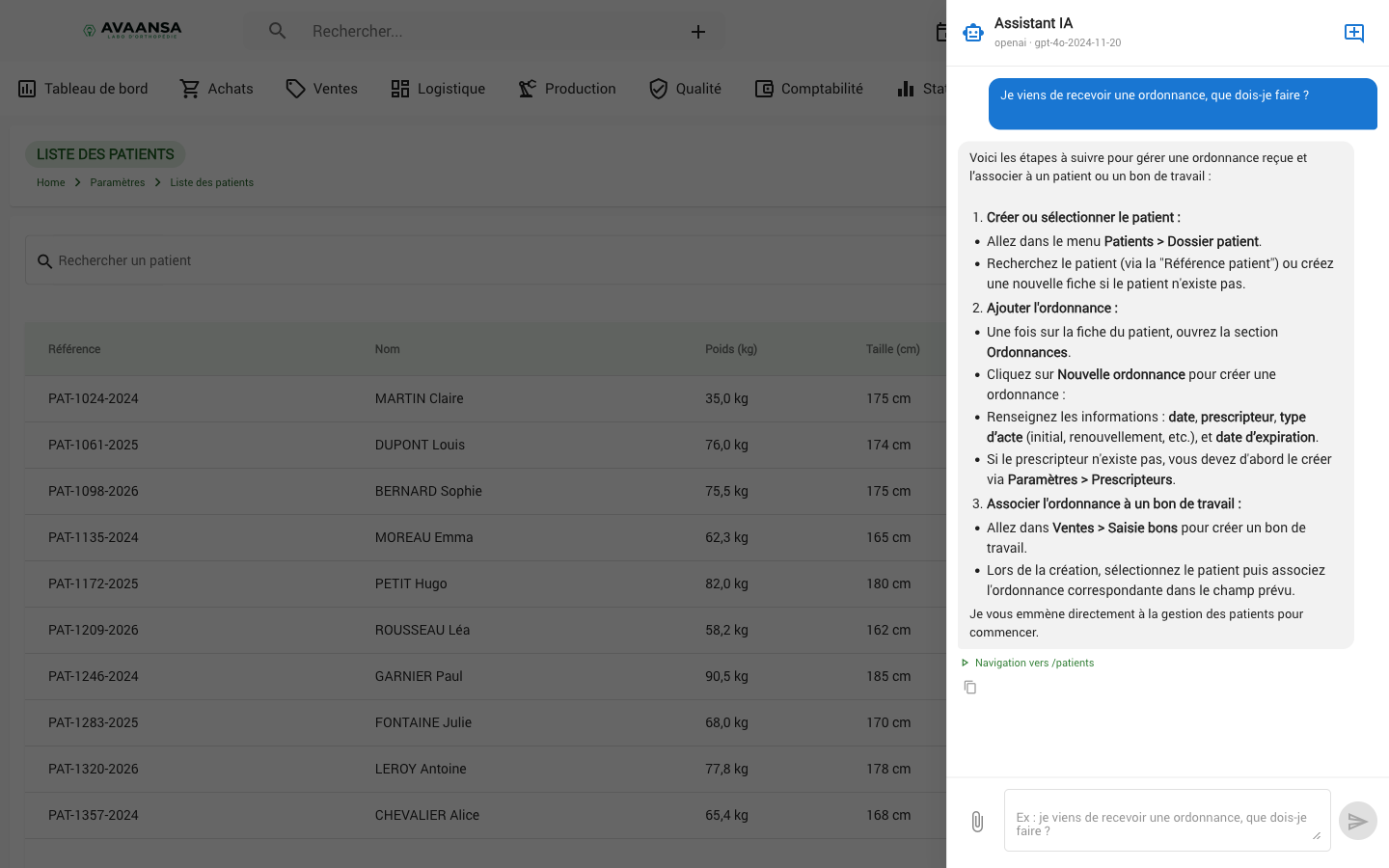Image resolution: width=1389 pixels, height=868 pixels.
Task: Open the Production menu
Action: point(567,89)
